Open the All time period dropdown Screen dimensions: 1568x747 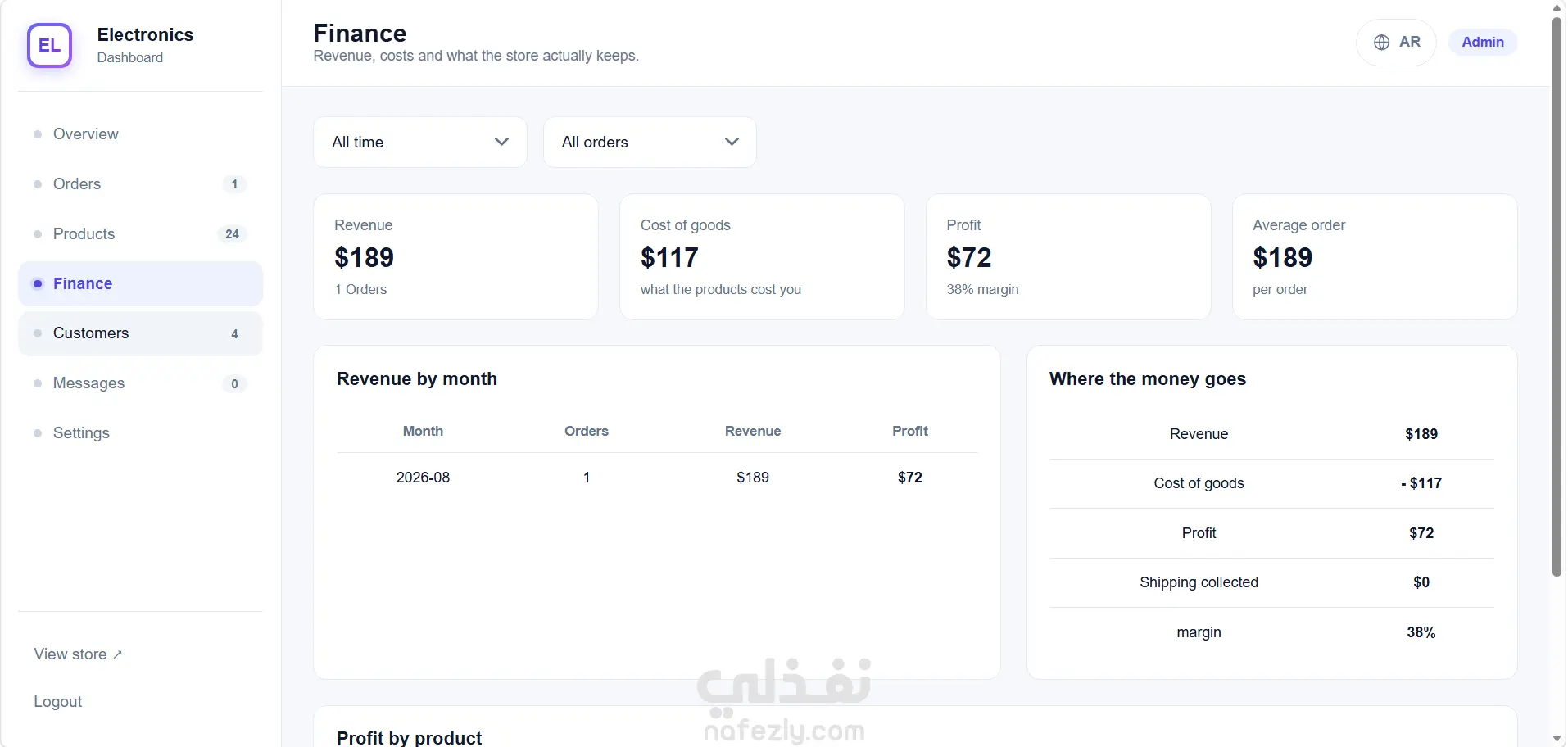pos(420,143)
